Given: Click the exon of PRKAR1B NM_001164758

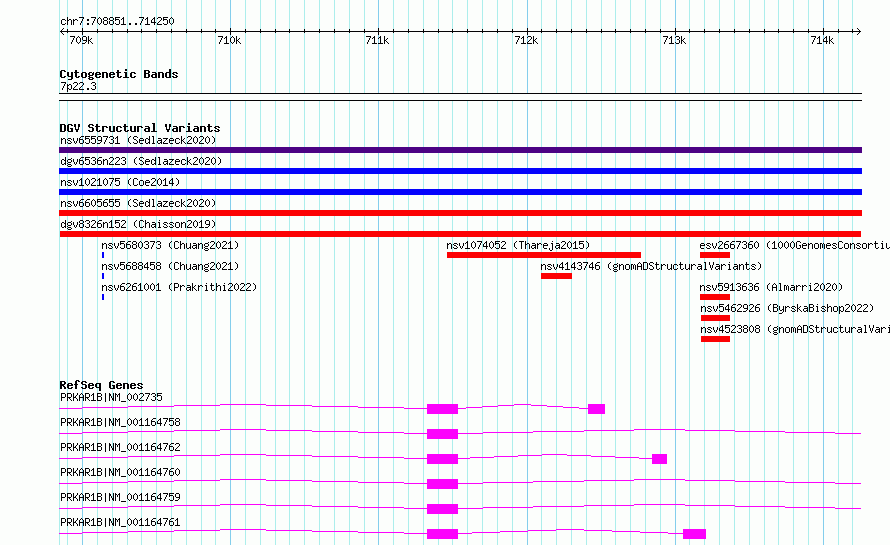Looking at the screenshot, I should pos(442,434).
